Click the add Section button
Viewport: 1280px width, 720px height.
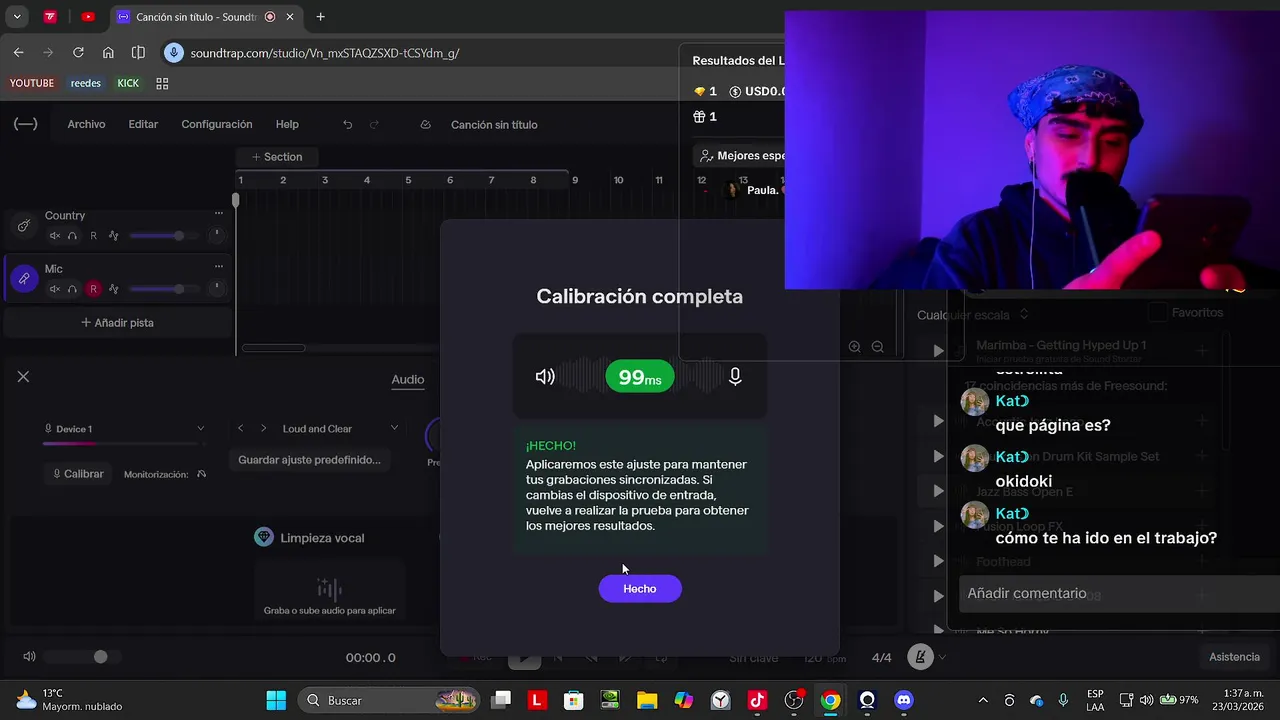click(276, 157)
